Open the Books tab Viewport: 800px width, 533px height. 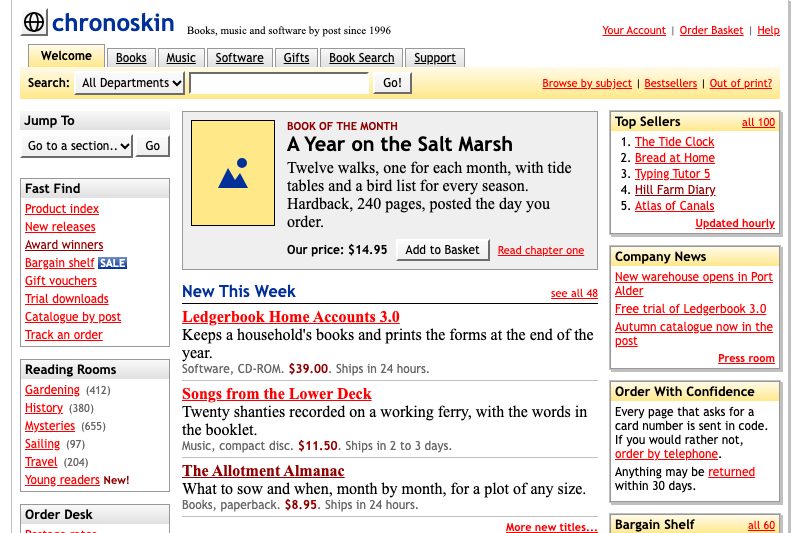coord(131,58)
